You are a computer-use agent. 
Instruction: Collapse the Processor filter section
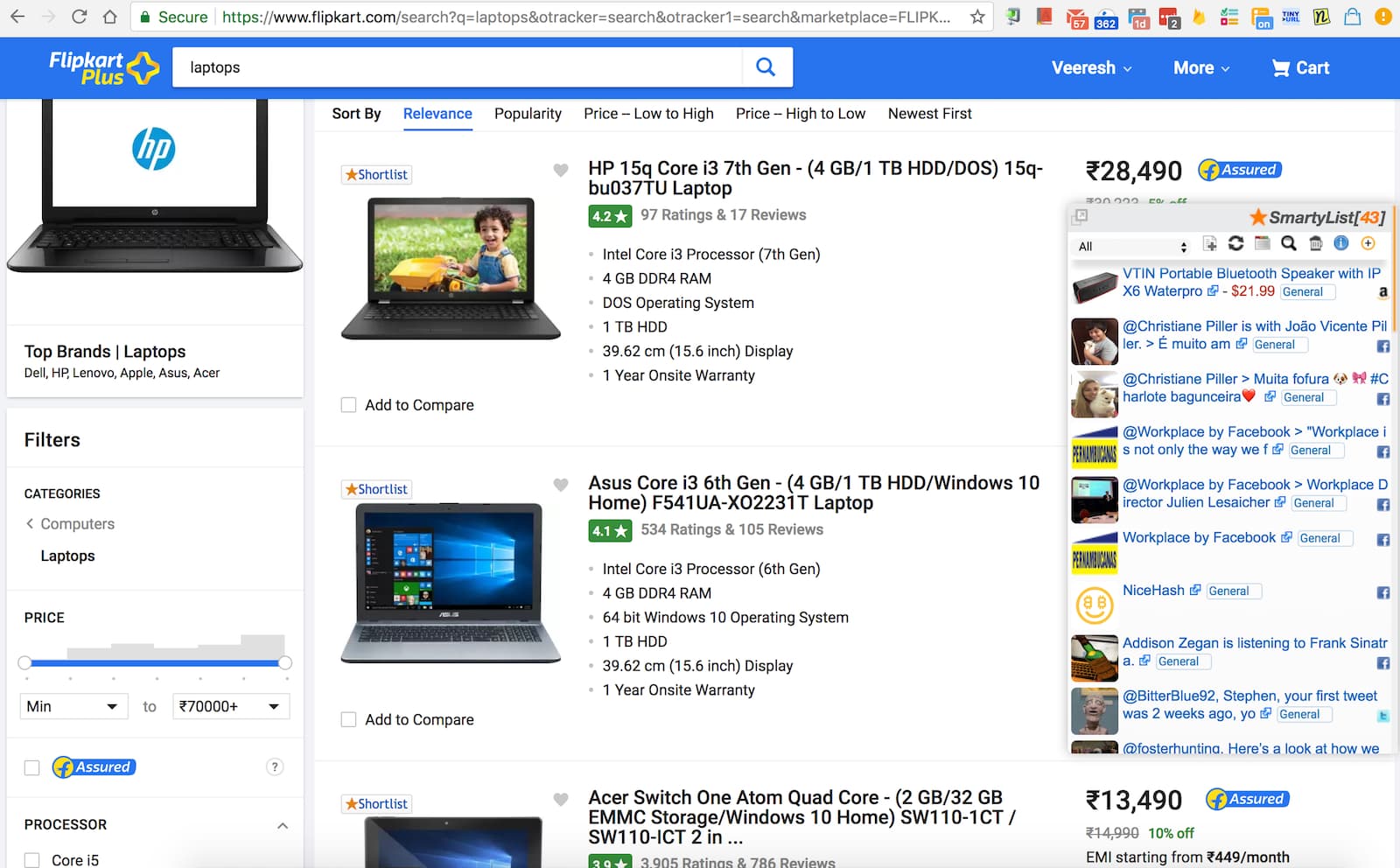coord(283,825)
